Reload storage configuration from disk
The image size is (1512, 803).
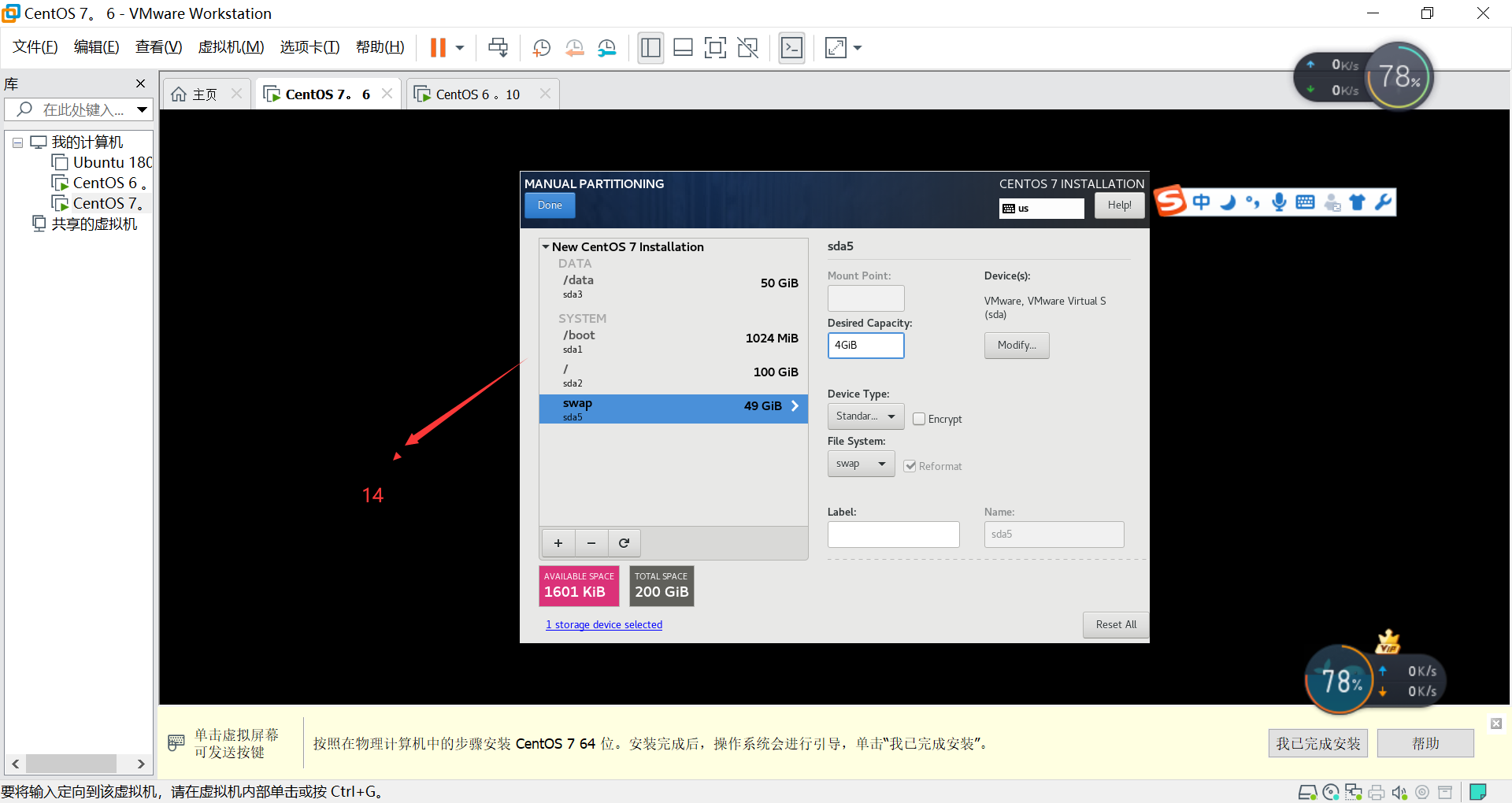pyautogui.click(x=624, y=543)
